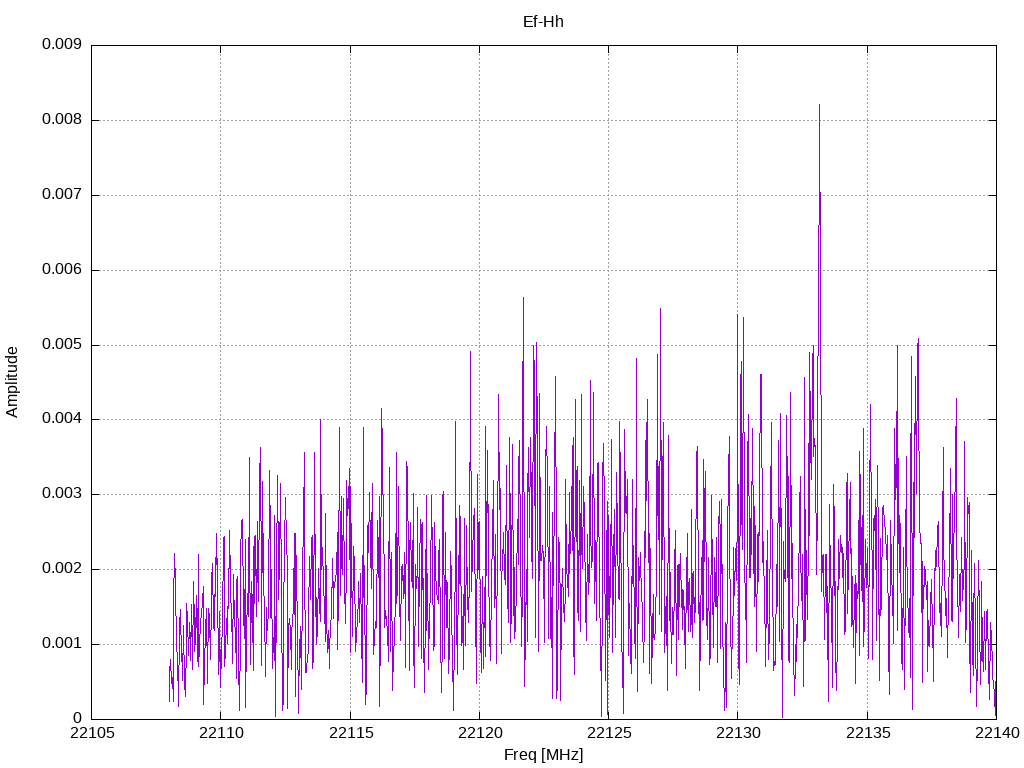Click the 0.005 y-axis tick label
This screenshot has height=768, width=1024.
62,345
